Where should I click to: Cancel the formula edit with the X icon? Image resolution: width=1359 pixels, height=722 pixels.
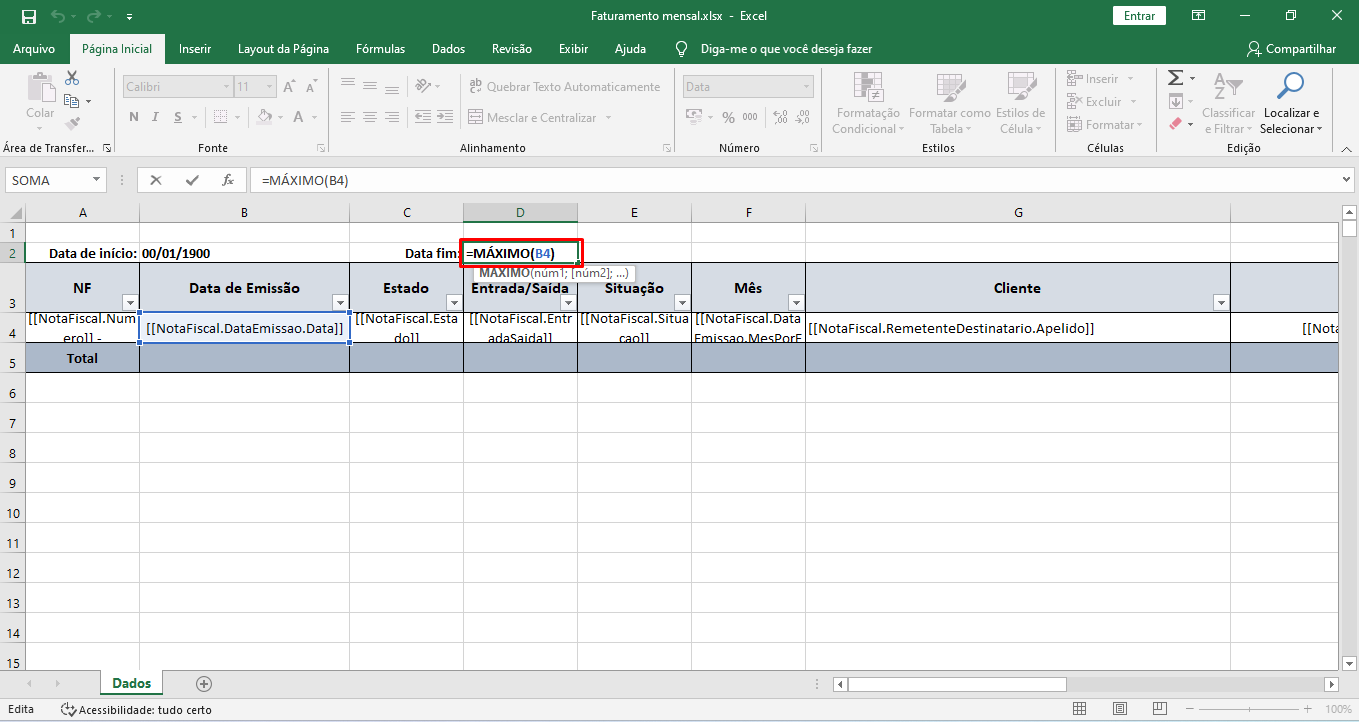[156, 181]
